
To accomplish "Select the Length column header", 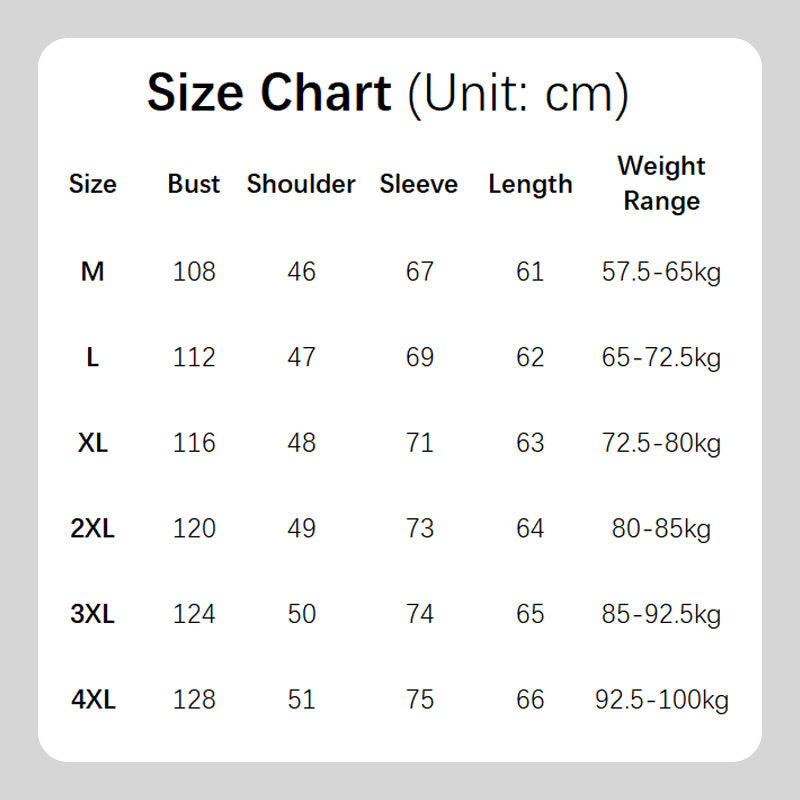I will 530,184.
